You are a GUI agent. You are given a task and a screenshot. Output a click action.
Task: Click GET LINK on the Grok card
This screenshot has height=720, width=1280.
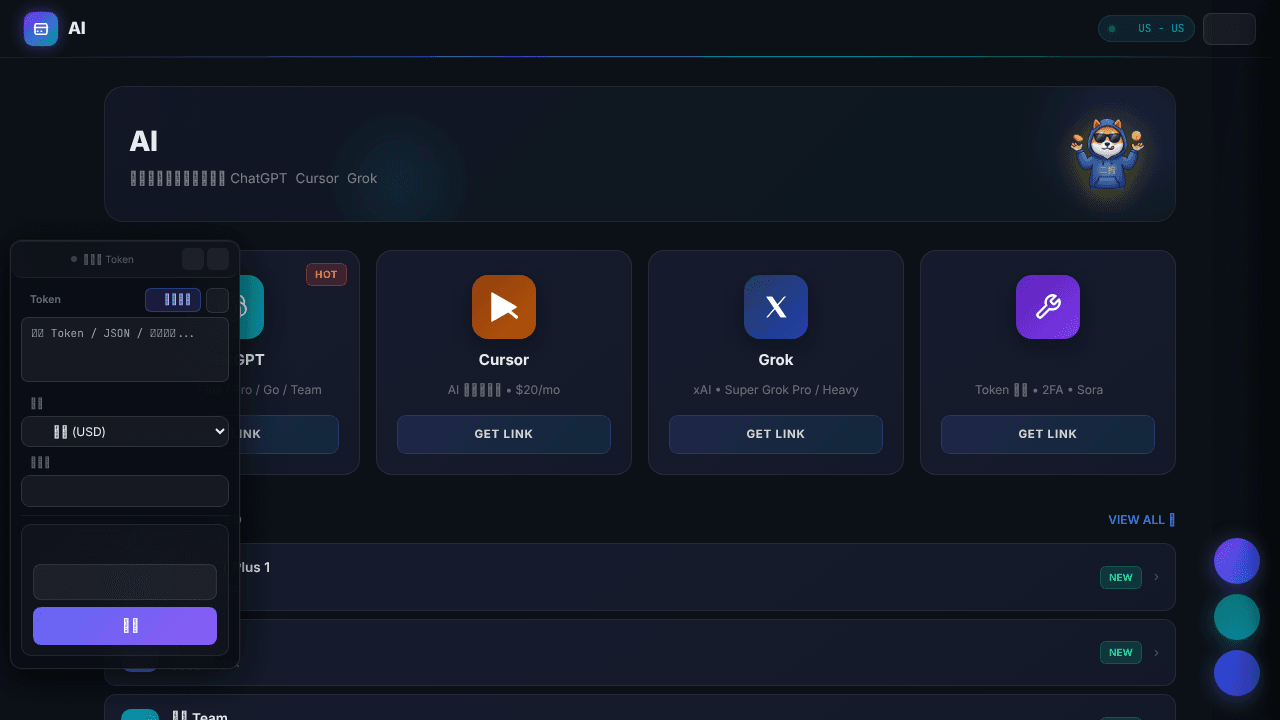coord(776,434)
